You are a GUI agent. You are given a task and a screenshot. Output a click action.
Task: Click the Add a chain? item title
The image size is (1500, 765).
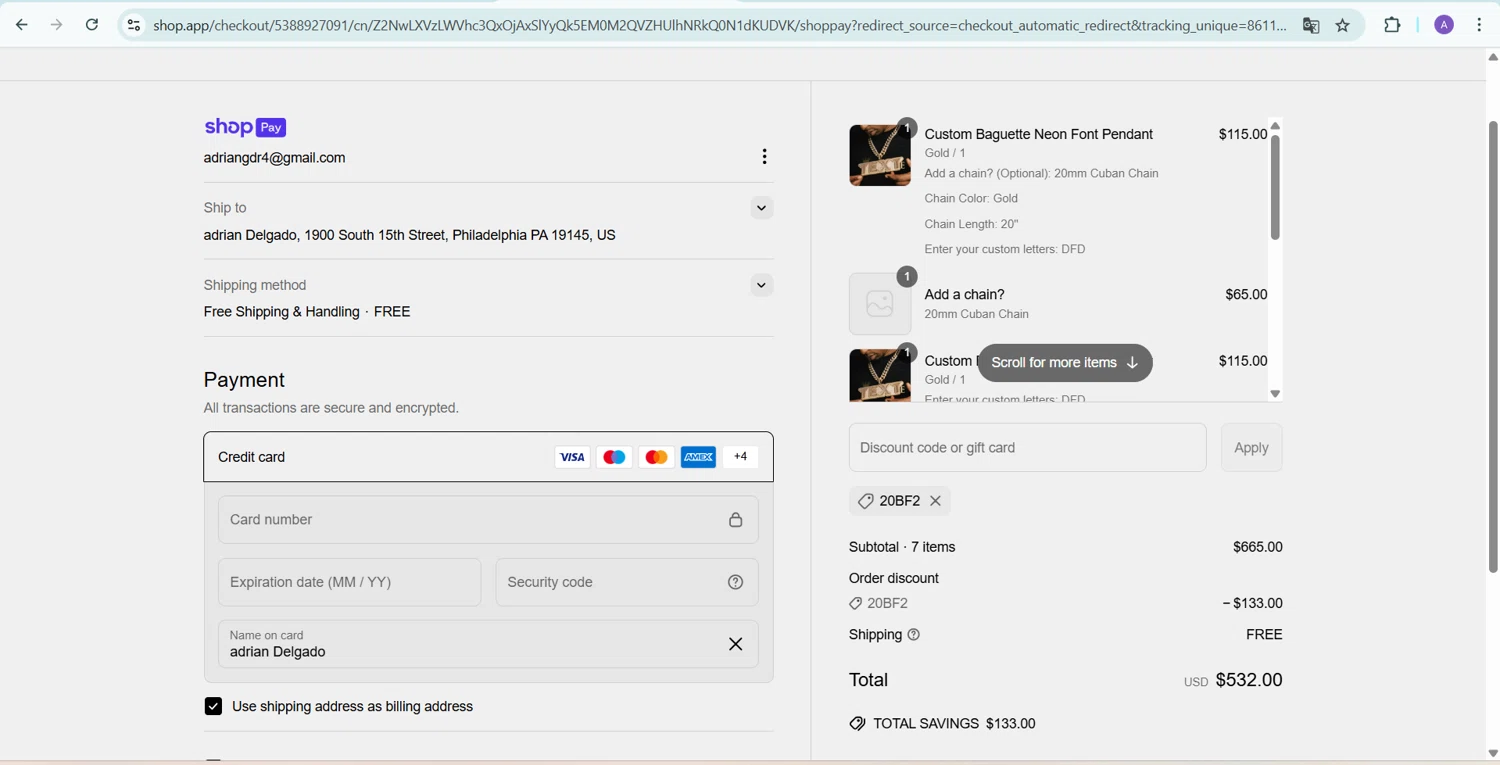[965, 294]
